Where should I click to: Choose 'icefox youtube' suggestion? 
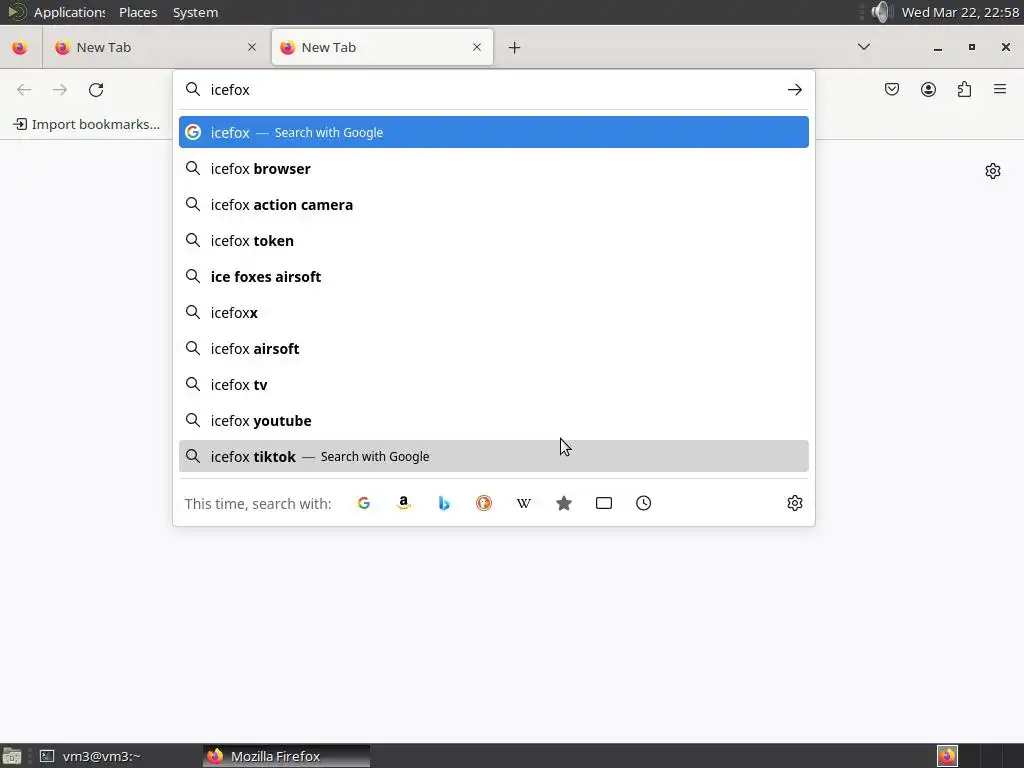point(494,420)
